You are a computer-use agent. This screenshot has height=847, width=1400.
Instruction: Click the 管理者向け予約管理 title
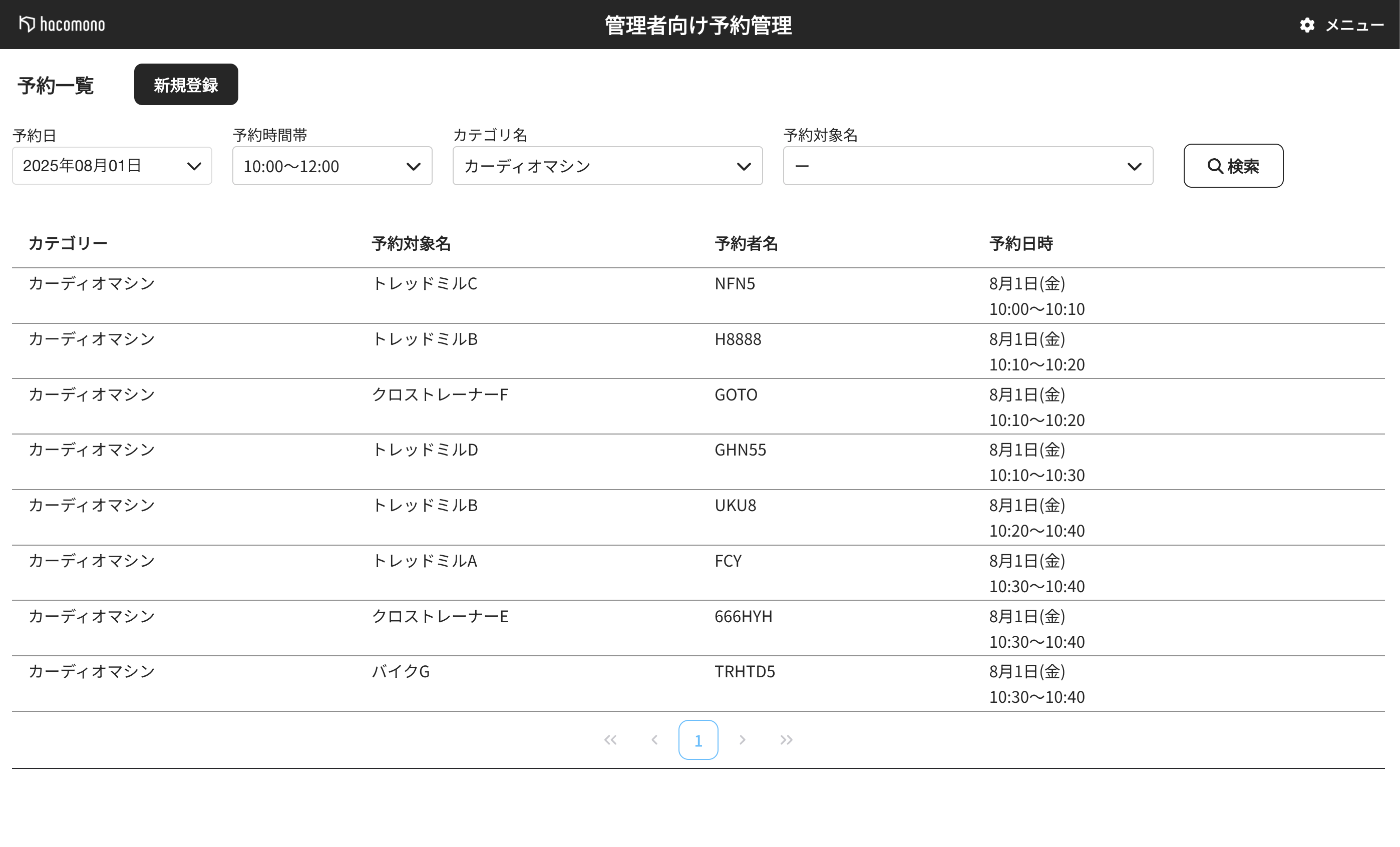(x=698, y=25)
